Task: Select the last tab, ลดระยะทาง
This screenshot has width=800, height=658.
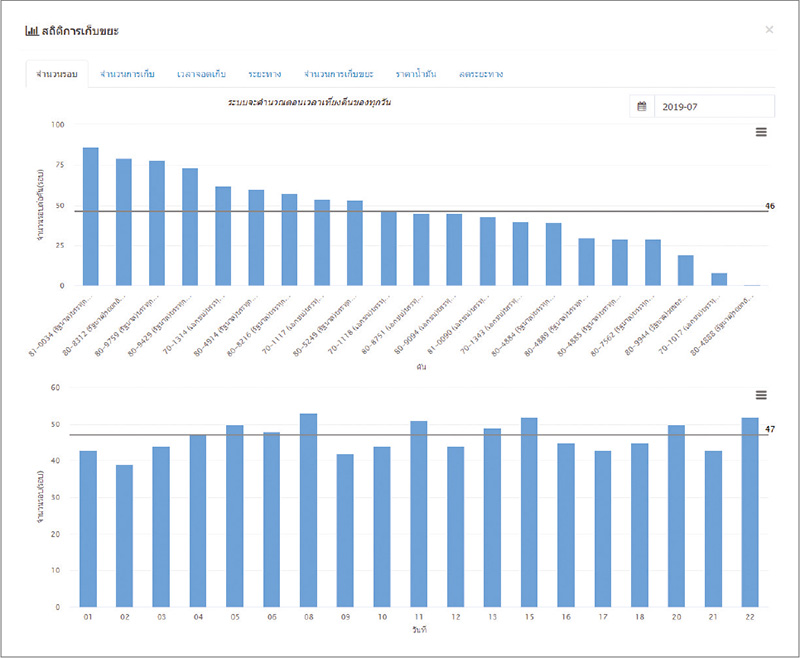Action: point(481,75)
